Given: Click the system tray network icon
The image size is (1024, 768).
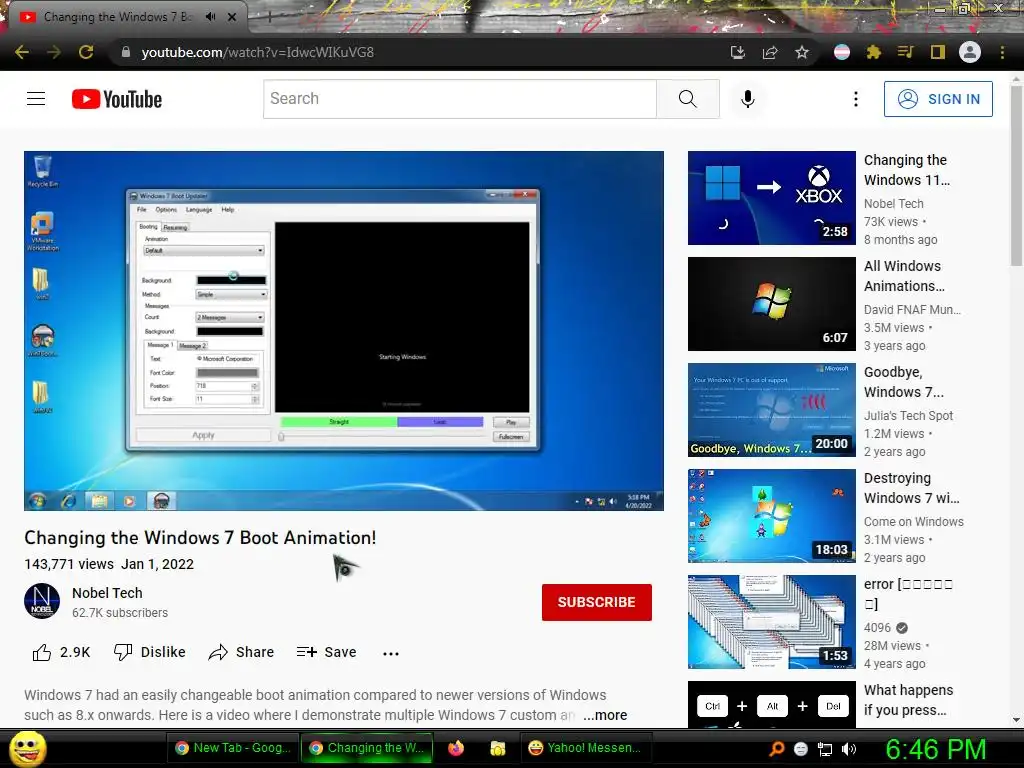Looking at the screenshot, I should tap(825, 749).
